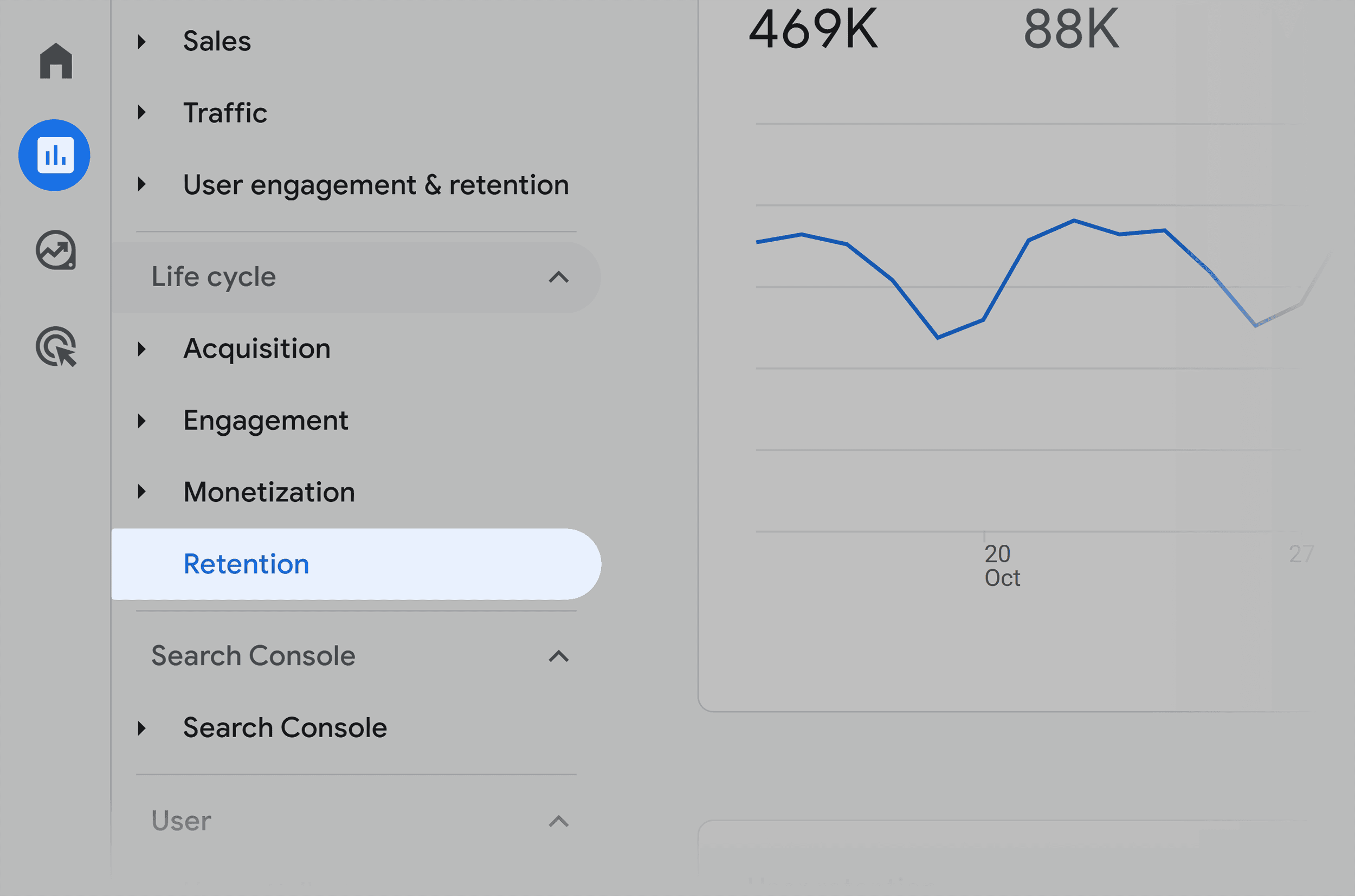The width and height of the screenshot is (1355, 896).
Task: Expand the Monetization arrow
Action: pyautogui.click(x=142, y=492)
